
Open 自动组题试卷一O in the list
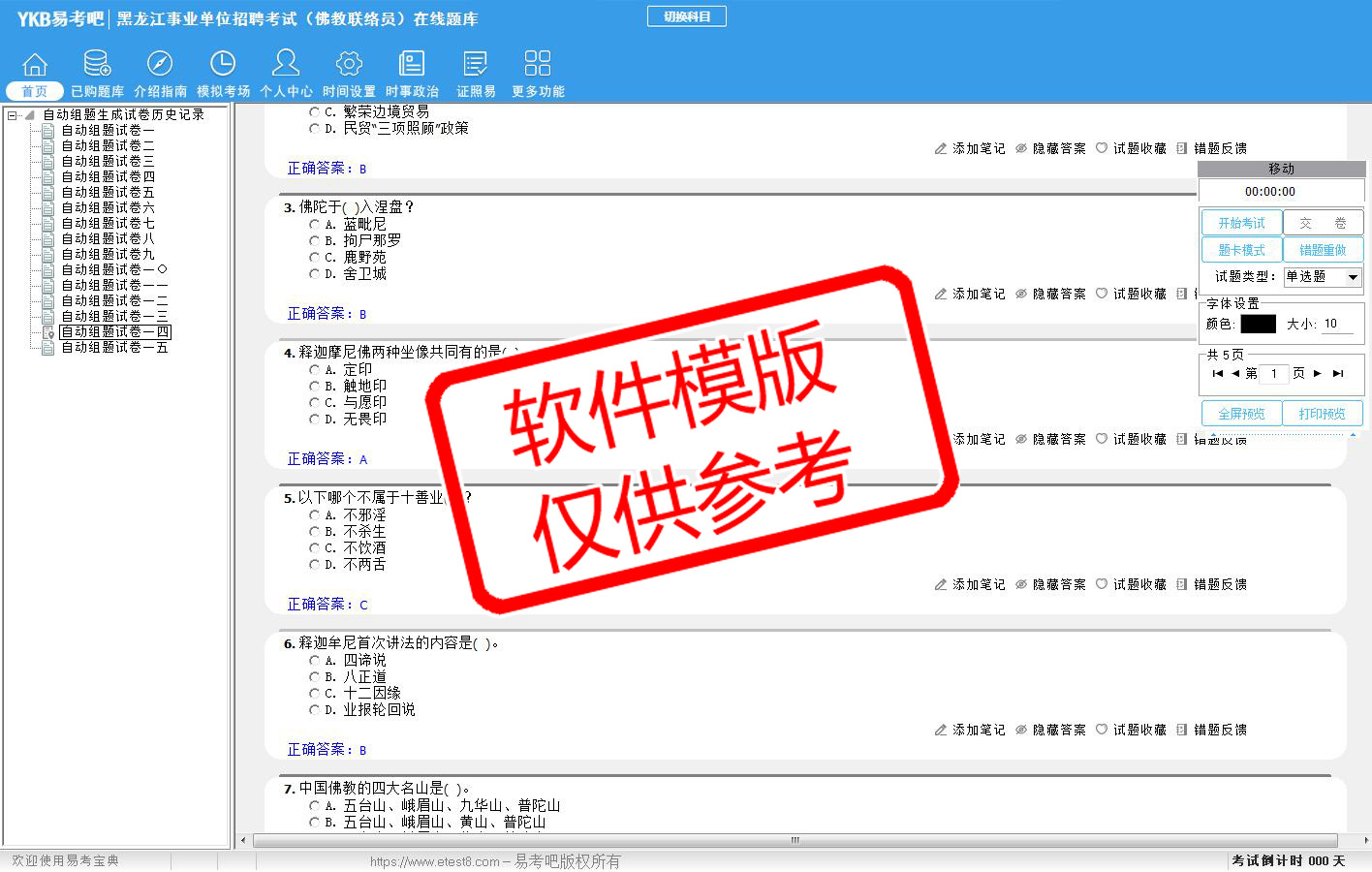pyautogui.click(x=113, y=270)
